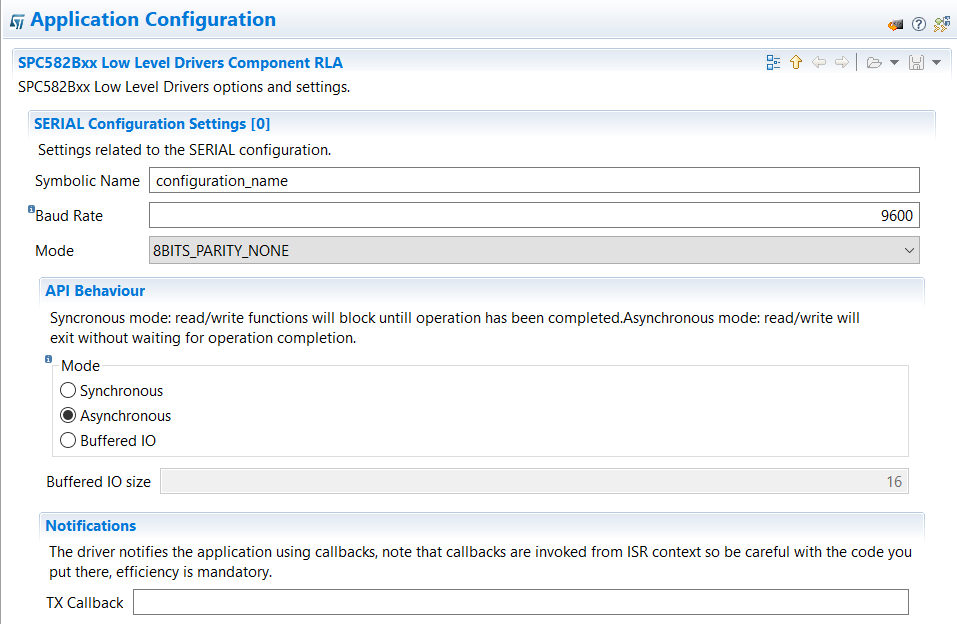Click the Buffered IO size field
Viewport: 957px width, 624px height.
pos(534,482)
